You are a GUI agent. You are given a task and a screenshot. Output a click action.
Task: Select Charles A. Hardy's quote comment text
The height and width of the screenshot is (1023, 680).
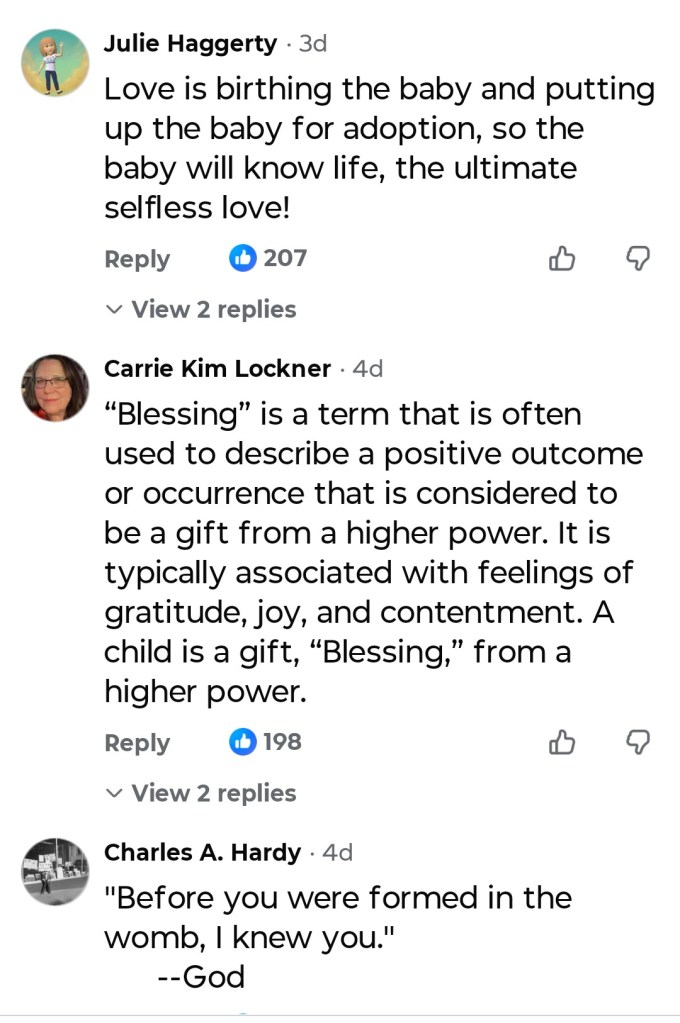coord(337,917)
